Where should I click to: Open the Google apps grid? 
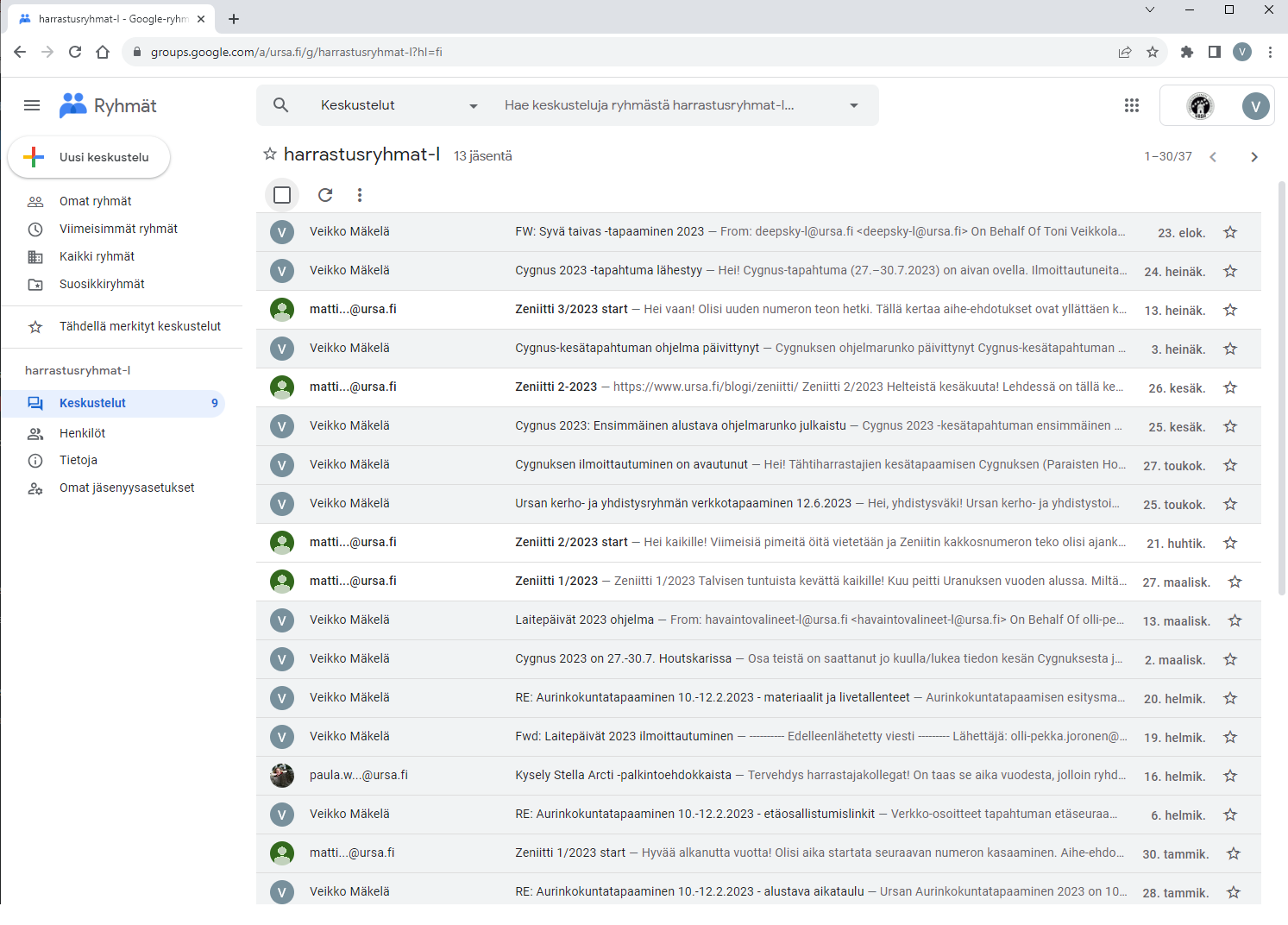click(1132, 105)
